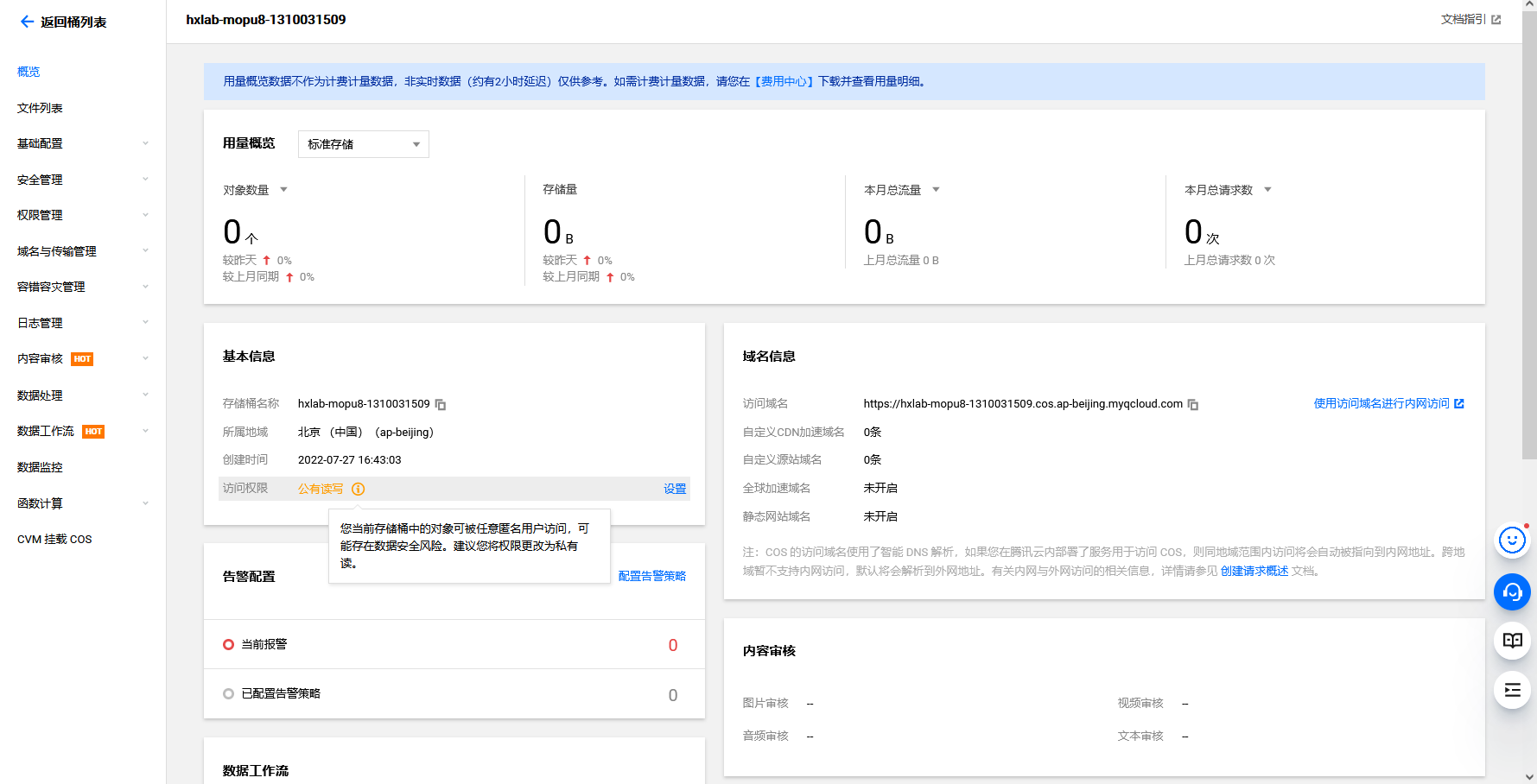This screenshot has height=784, width=1537.
Task: Click the grey 已配置告警策略 circle icon
Action: (x=228, y=693)
